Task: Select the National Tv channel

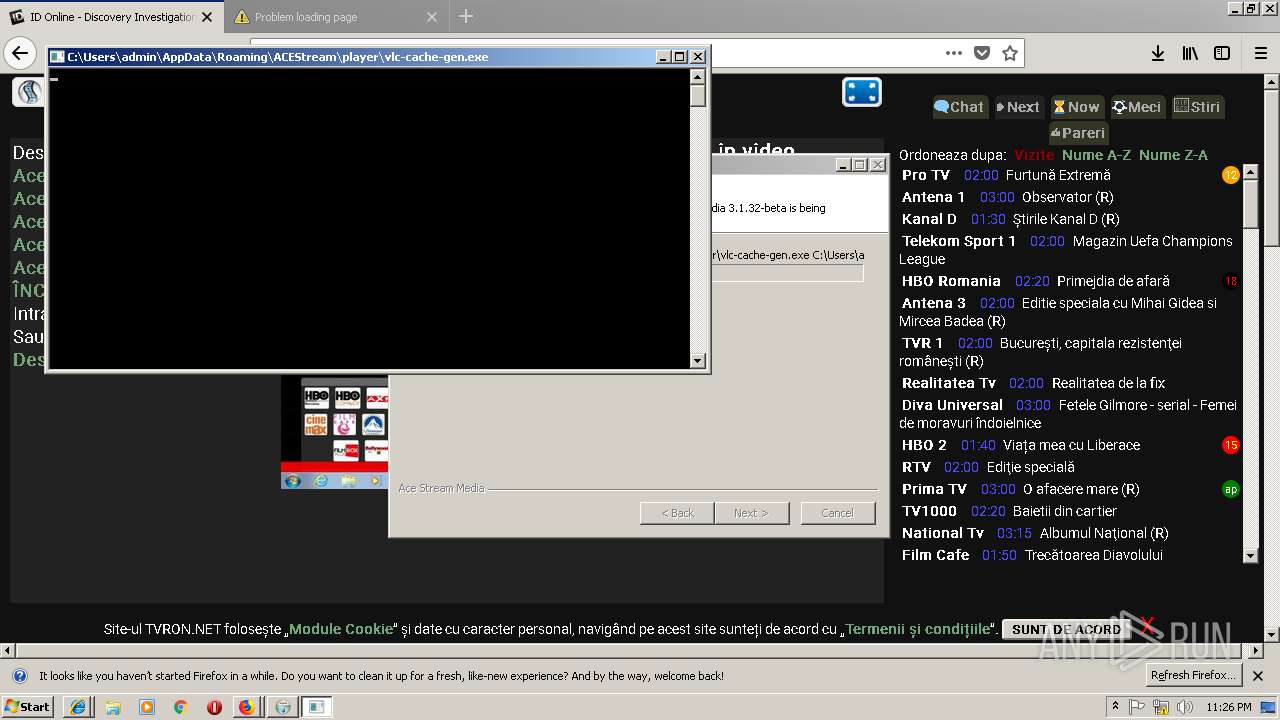Action: pos(943,533)
